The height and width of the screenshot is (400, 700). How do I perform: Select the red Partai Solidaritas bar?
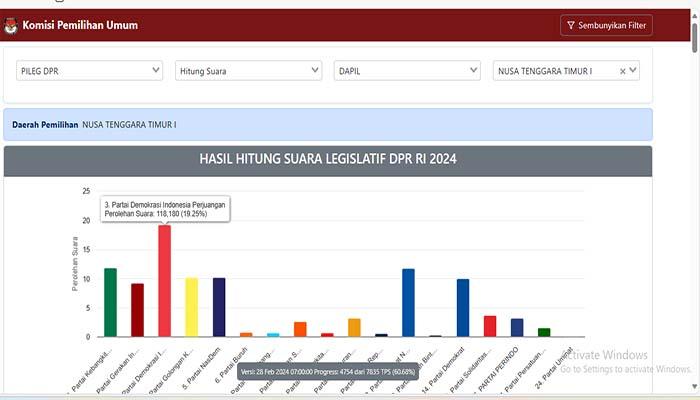pyautogui.click(x=490, y=327)
